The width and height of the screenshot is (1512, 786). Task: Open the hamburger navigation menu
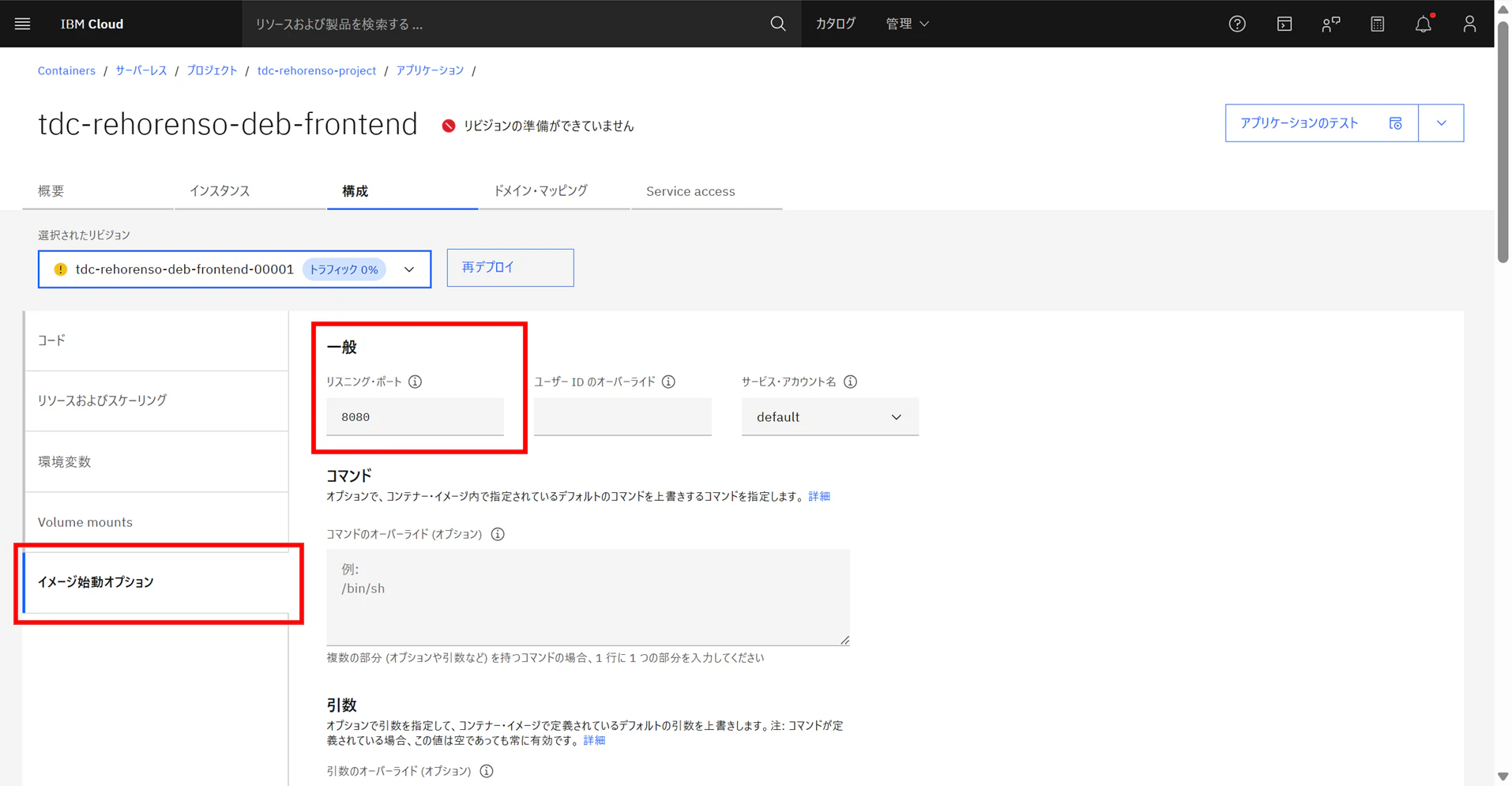pos(22,24)
